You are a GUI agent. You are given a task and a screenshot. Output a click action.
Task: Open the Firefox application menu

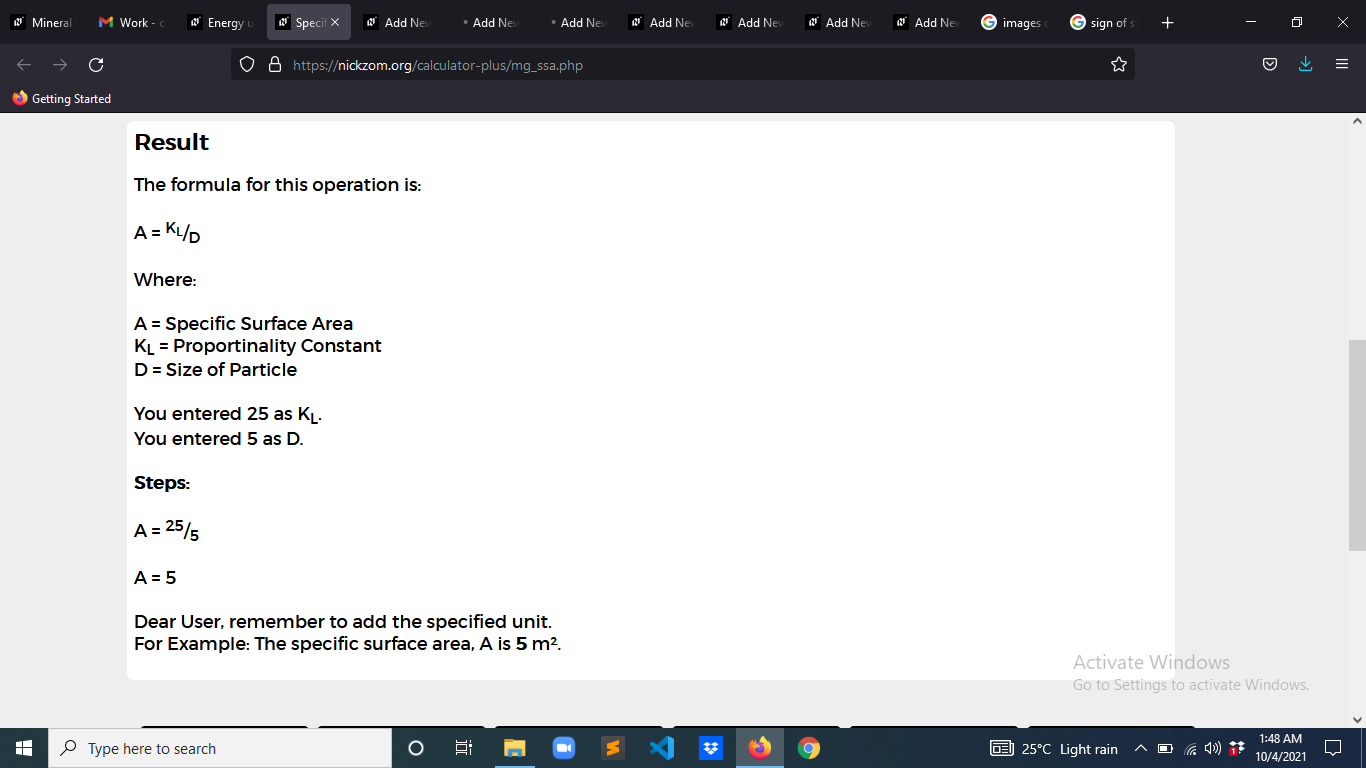click(x=1342, y=65)
